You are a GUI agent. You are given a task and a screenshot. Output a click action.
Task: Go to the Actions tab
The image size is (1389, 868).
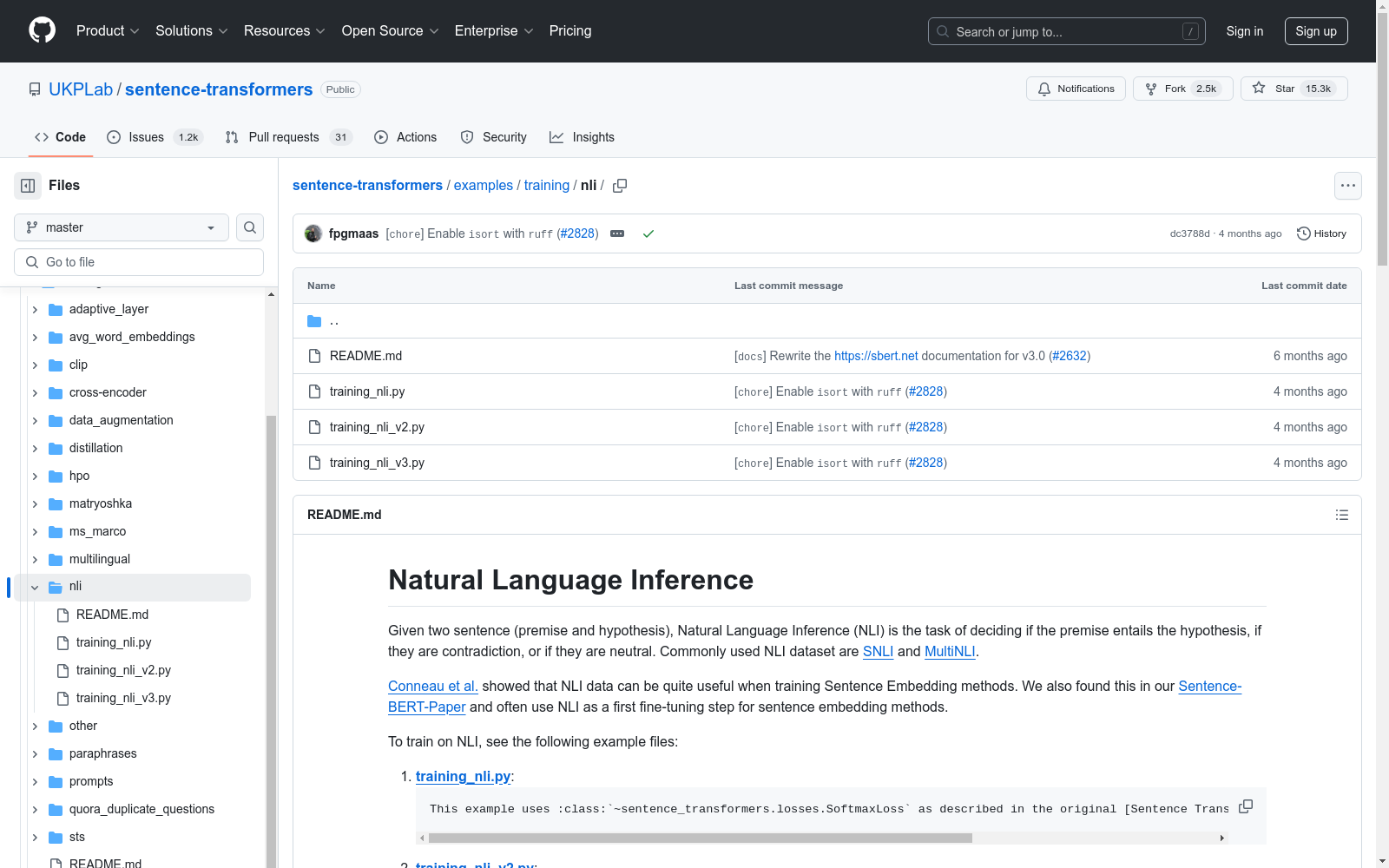405,137
